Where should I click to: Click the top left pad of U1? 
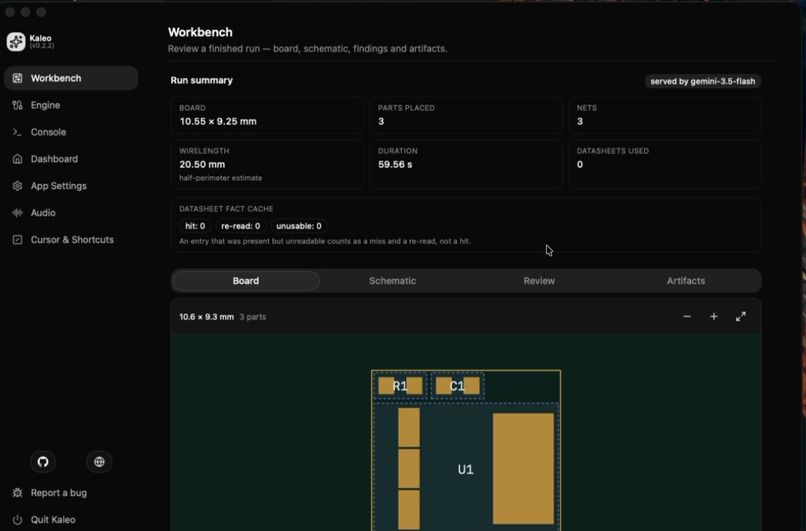[x=409, y=428]
